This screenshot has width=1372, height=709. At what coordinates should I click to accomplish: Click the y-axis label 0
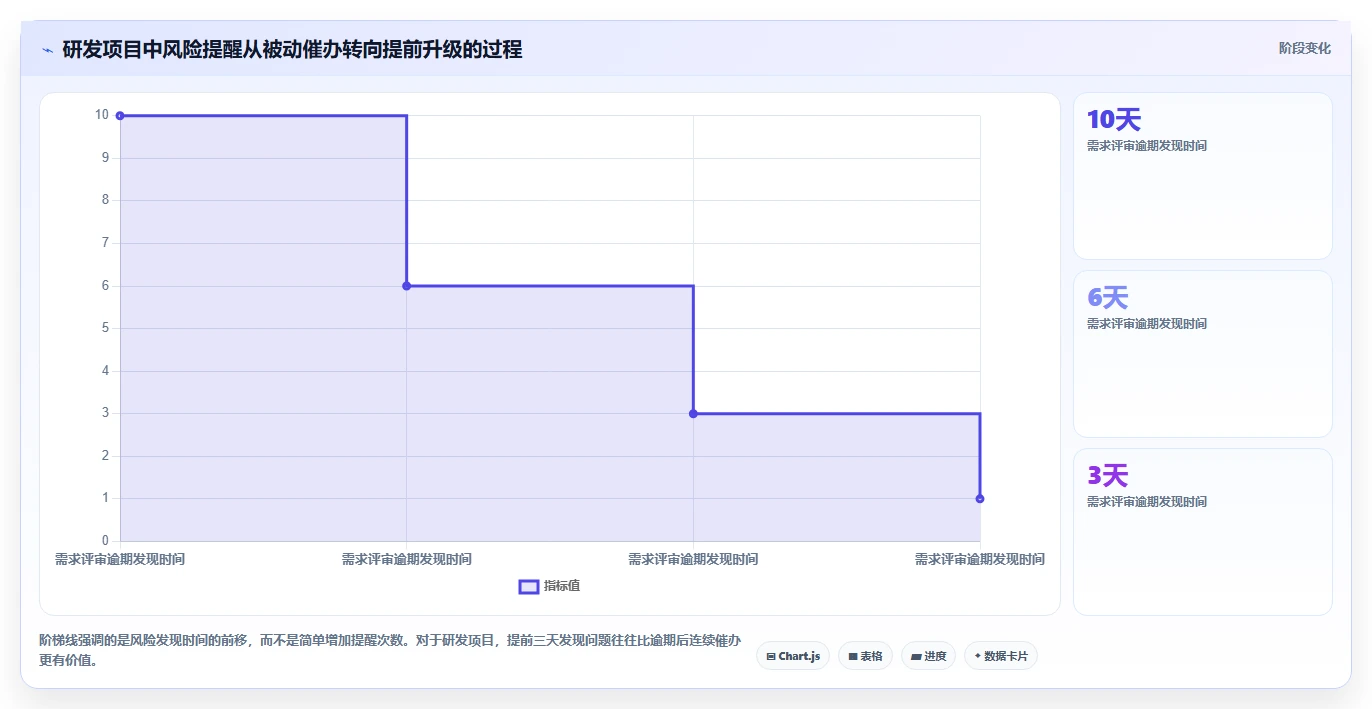(x=104, y=541)
